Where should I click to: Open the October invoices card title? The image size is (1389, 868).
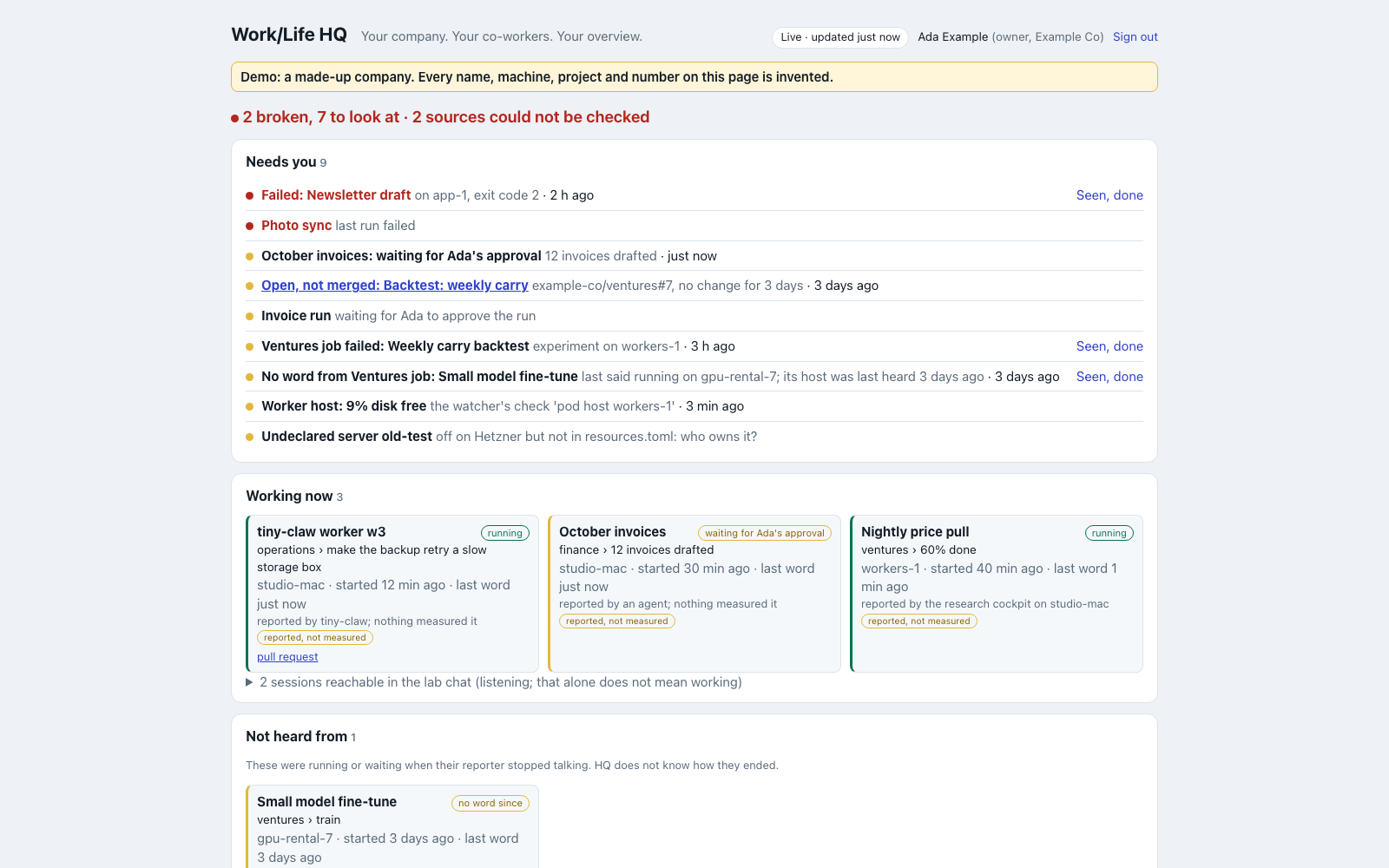[612, 532]
